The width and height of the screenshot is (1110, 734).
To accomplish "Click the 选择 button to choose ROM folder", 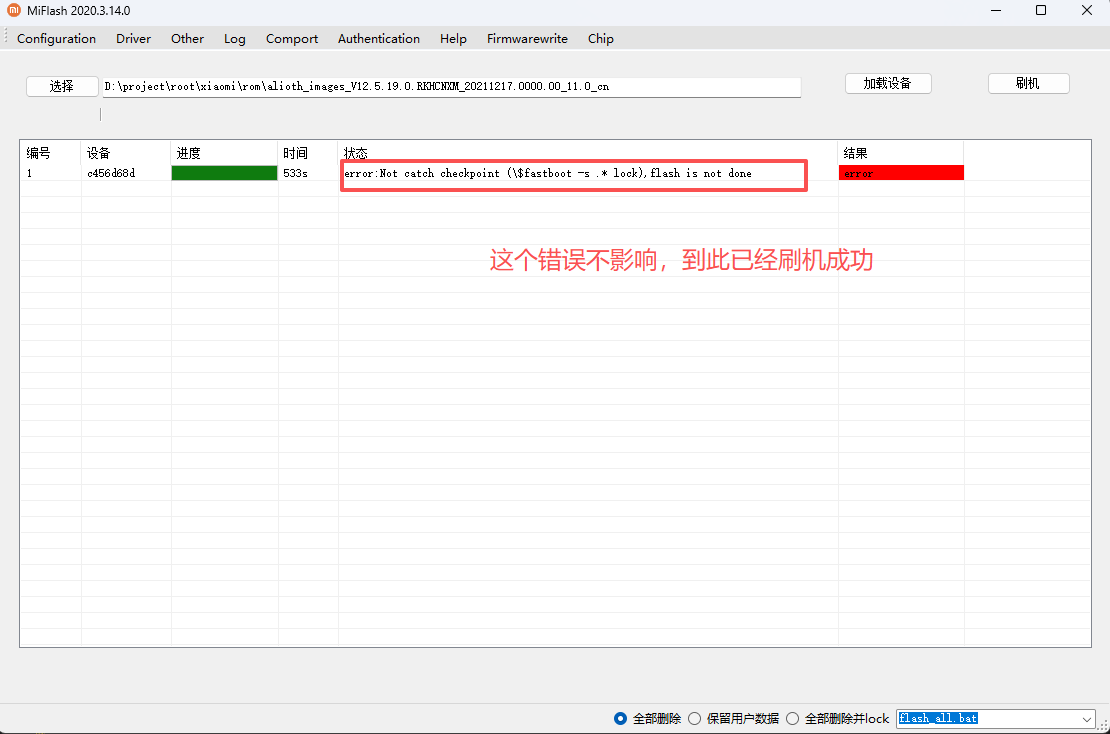I will click(x=62, y=86).
